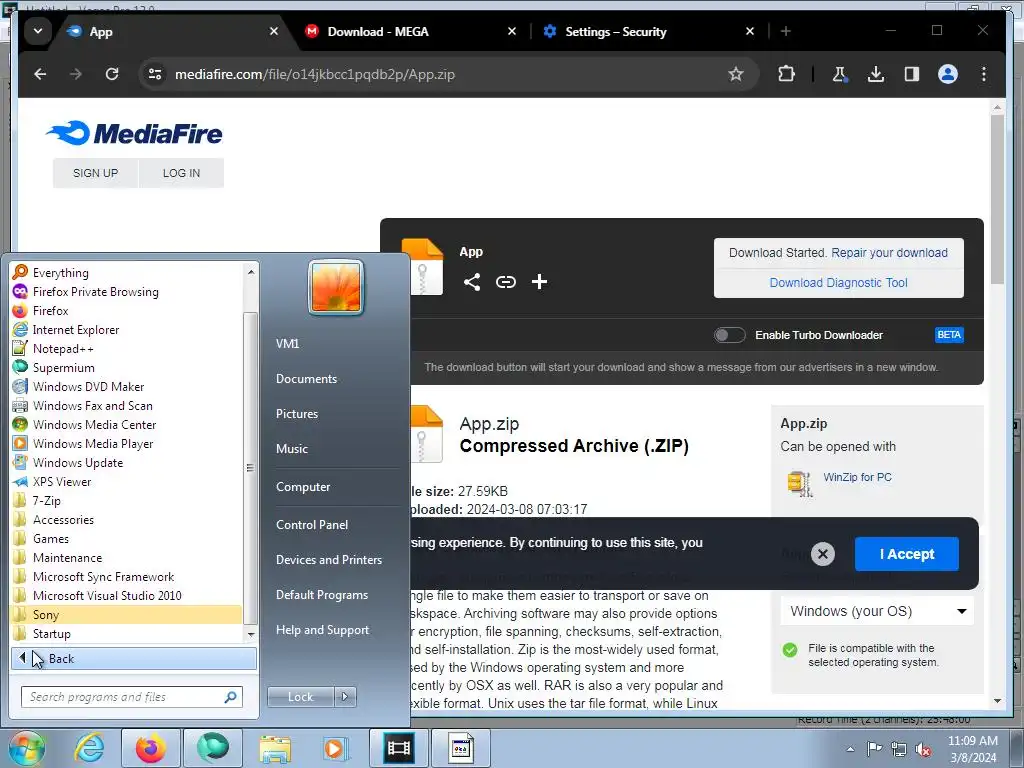Open Download Diagnostic Tool link
Viewport: 1024px width, 768px height.
click(838, 283)
